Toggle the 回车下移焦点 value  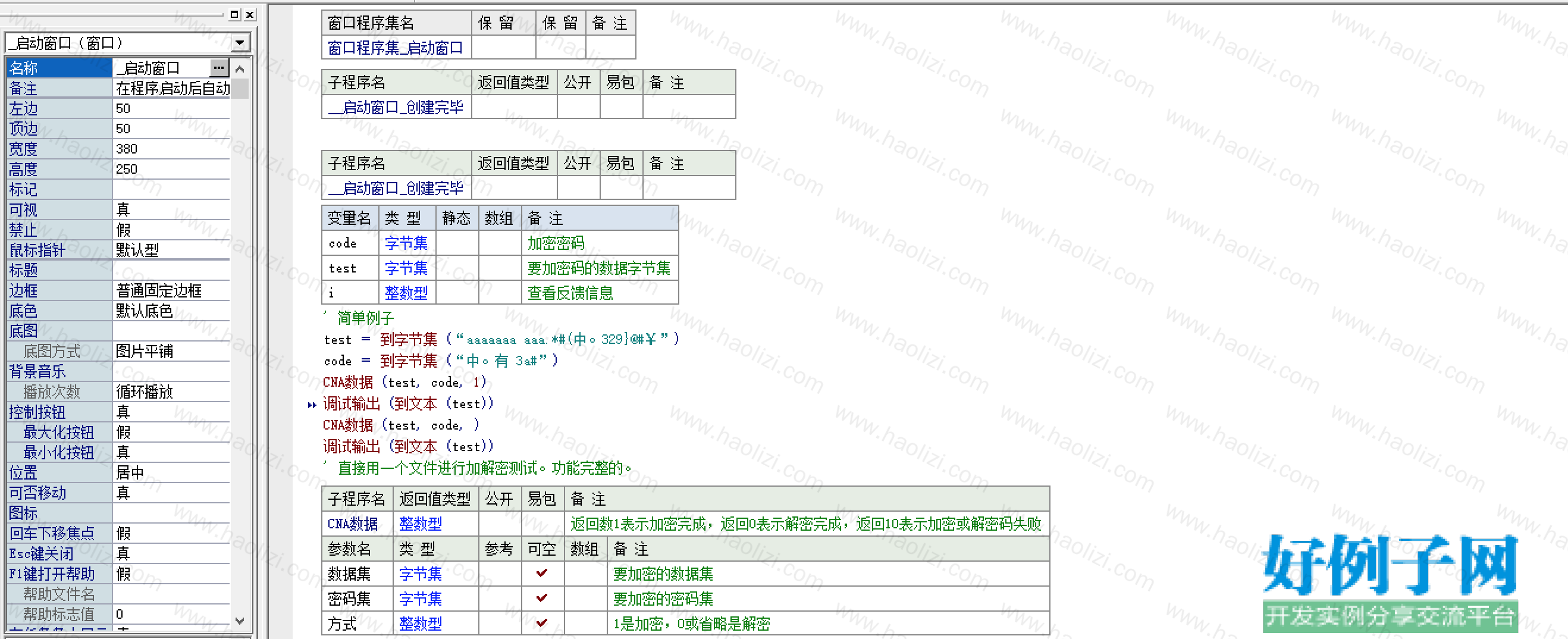coord(173,533)
